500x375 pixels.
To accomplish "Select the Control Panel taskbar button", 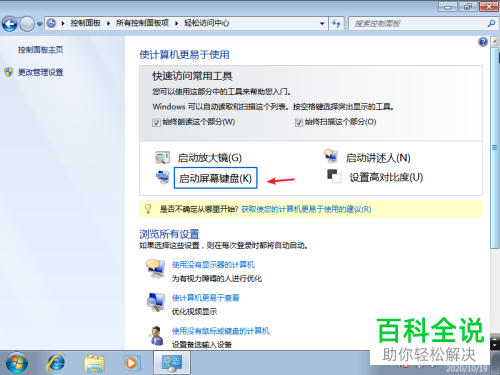I will (x=172, y=363).
